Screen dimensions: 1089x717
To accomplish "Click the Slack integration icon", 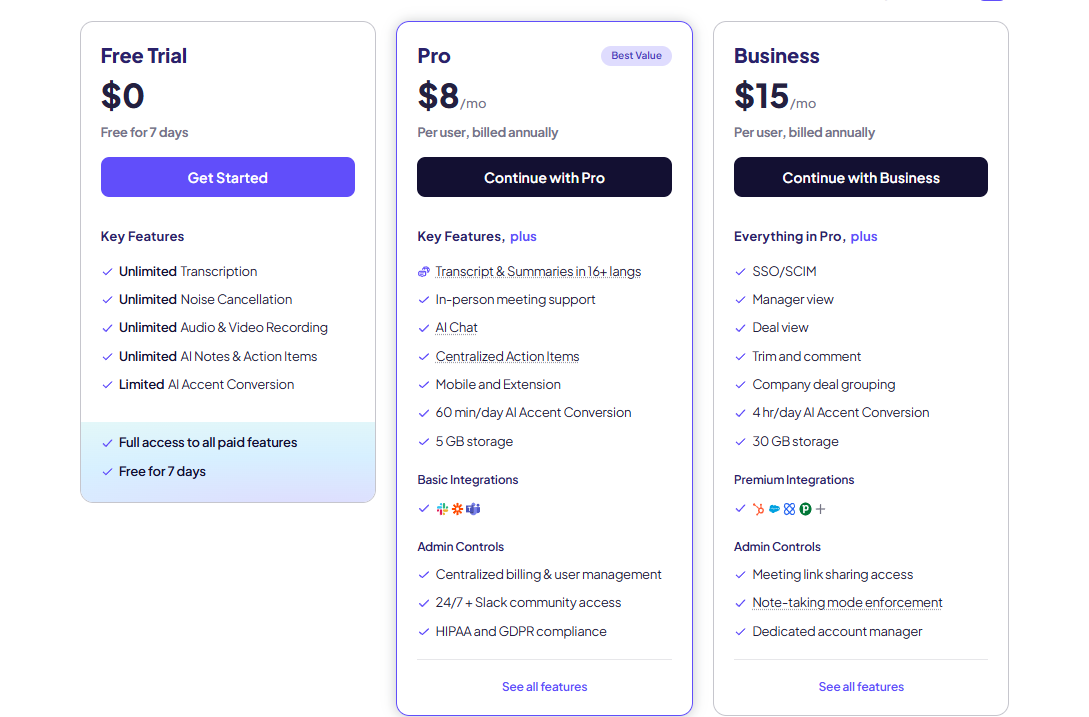I will pyautogui.click(x=442, y=509).
